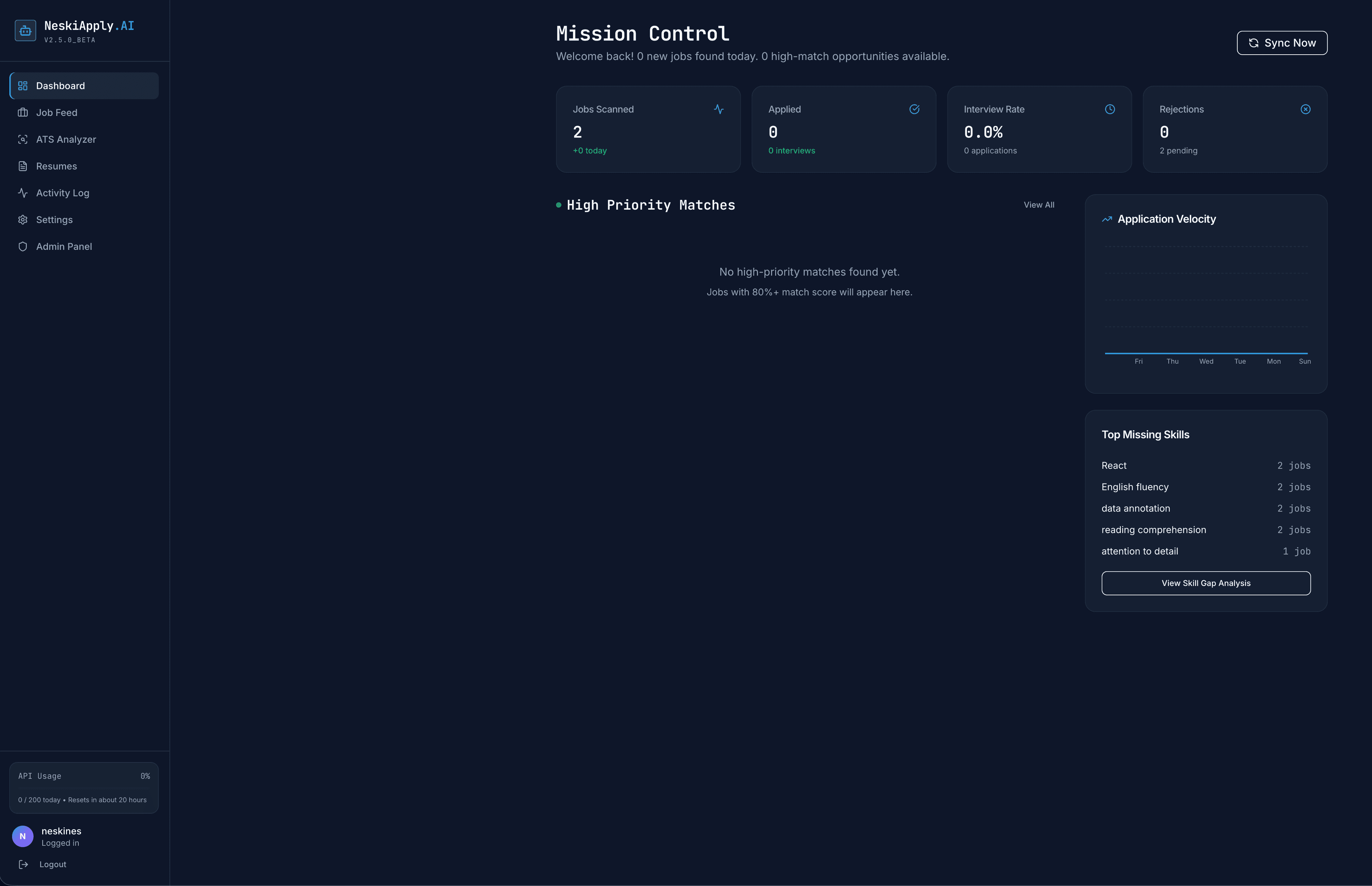This screenshot has height=886, width=1372.
Task: Open the Settings gear
Action: coord(54,219)
